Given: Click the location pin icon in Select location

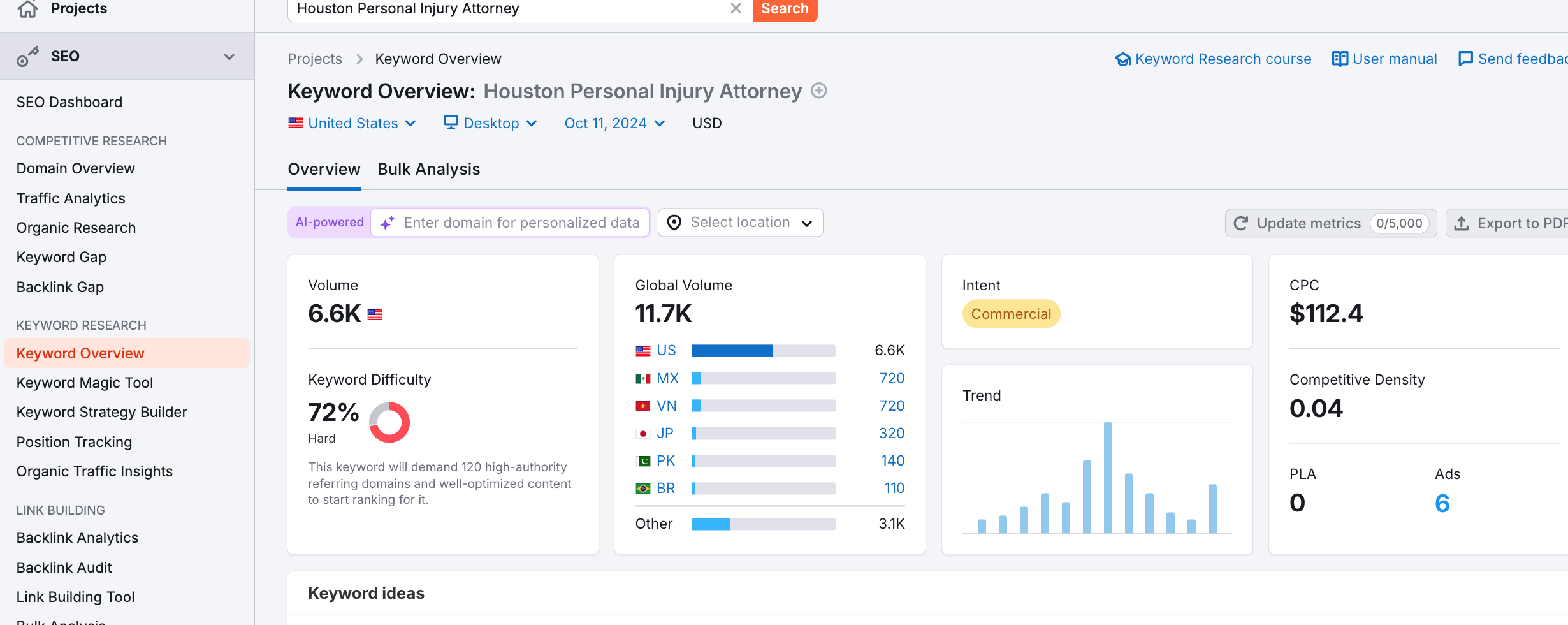Looking at the screenshot, I should pyautogui.click(x=674, y=222).
